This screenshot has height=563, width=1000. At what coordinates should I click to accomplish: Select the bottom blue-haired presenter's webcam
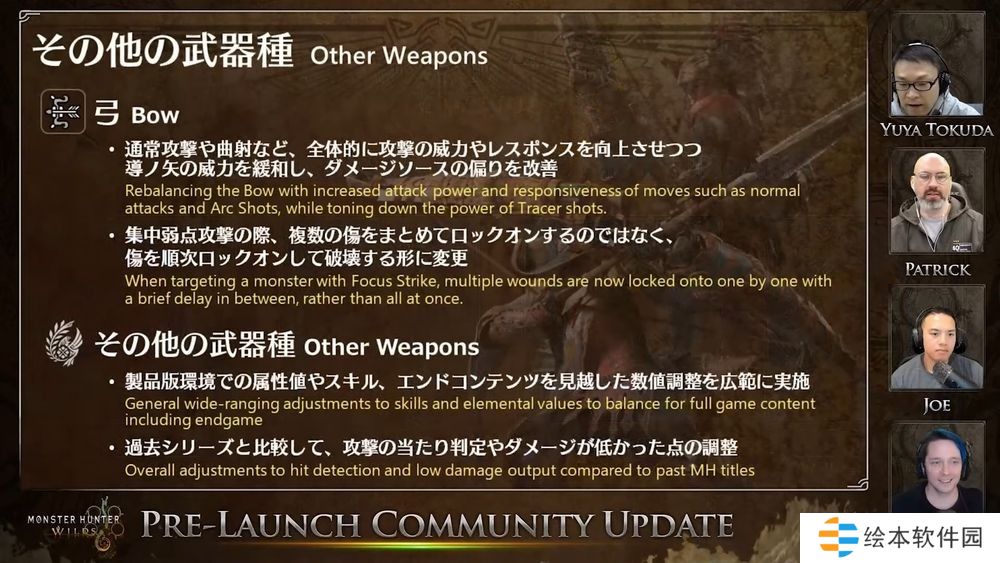click(937, 468)
